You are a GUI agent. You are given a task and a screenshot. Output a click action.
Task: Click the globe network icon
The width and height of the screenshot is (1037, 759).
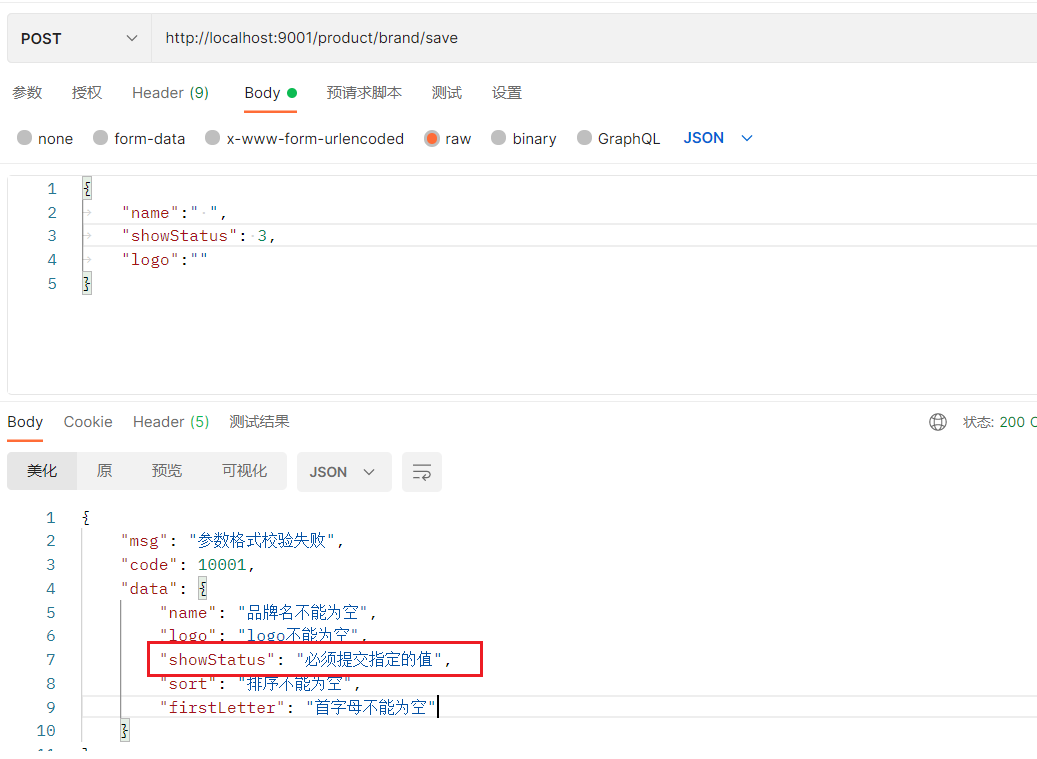[x=938, y=422]
